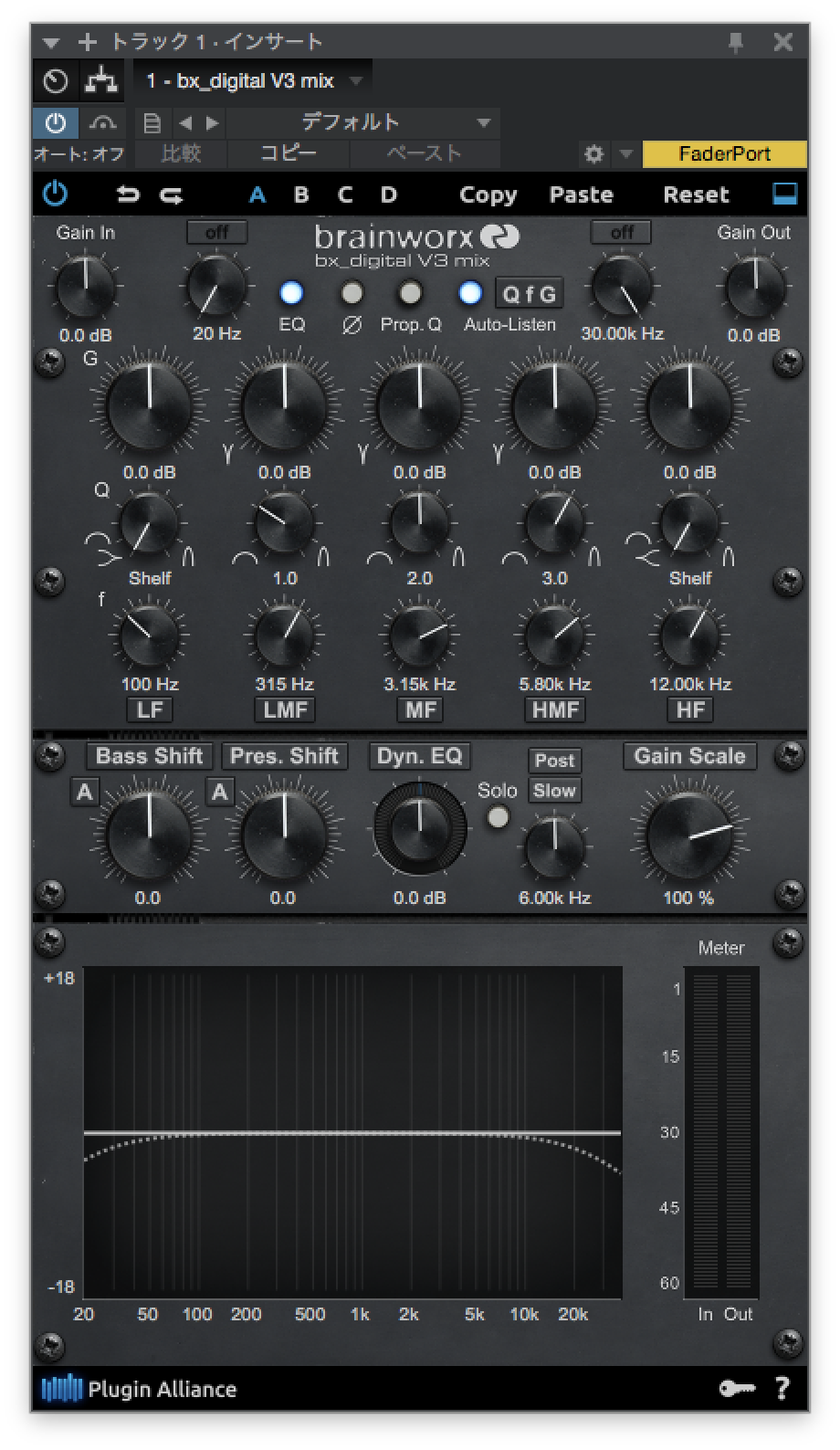Screen dimensions: 840x1450
Task: Toggle the blue view-size icon next to Reset
Action: coord(784,194)
